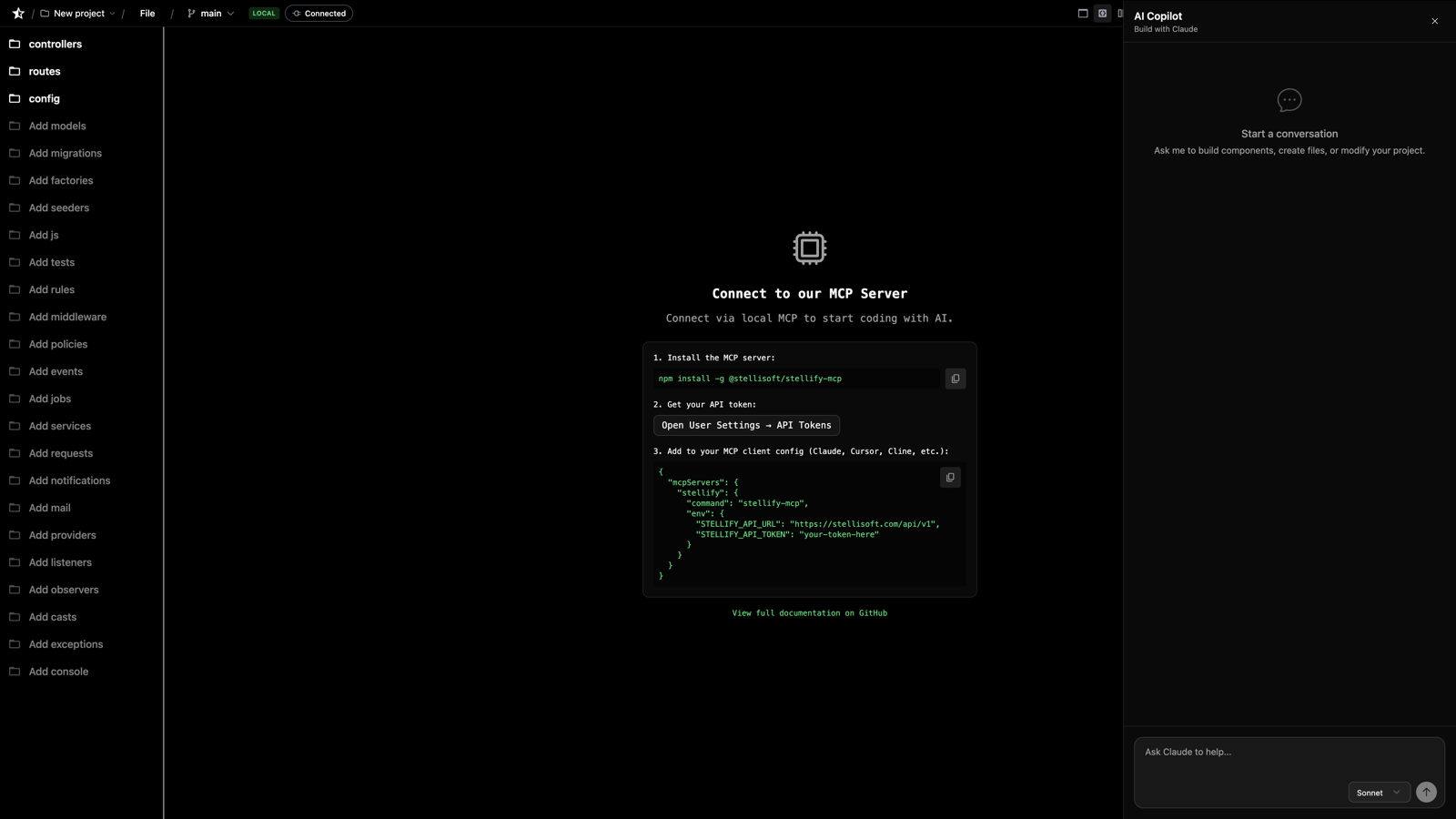Click the star logo icon
Viewport: 1456px width, 819px height.
[x=17, y=13]
